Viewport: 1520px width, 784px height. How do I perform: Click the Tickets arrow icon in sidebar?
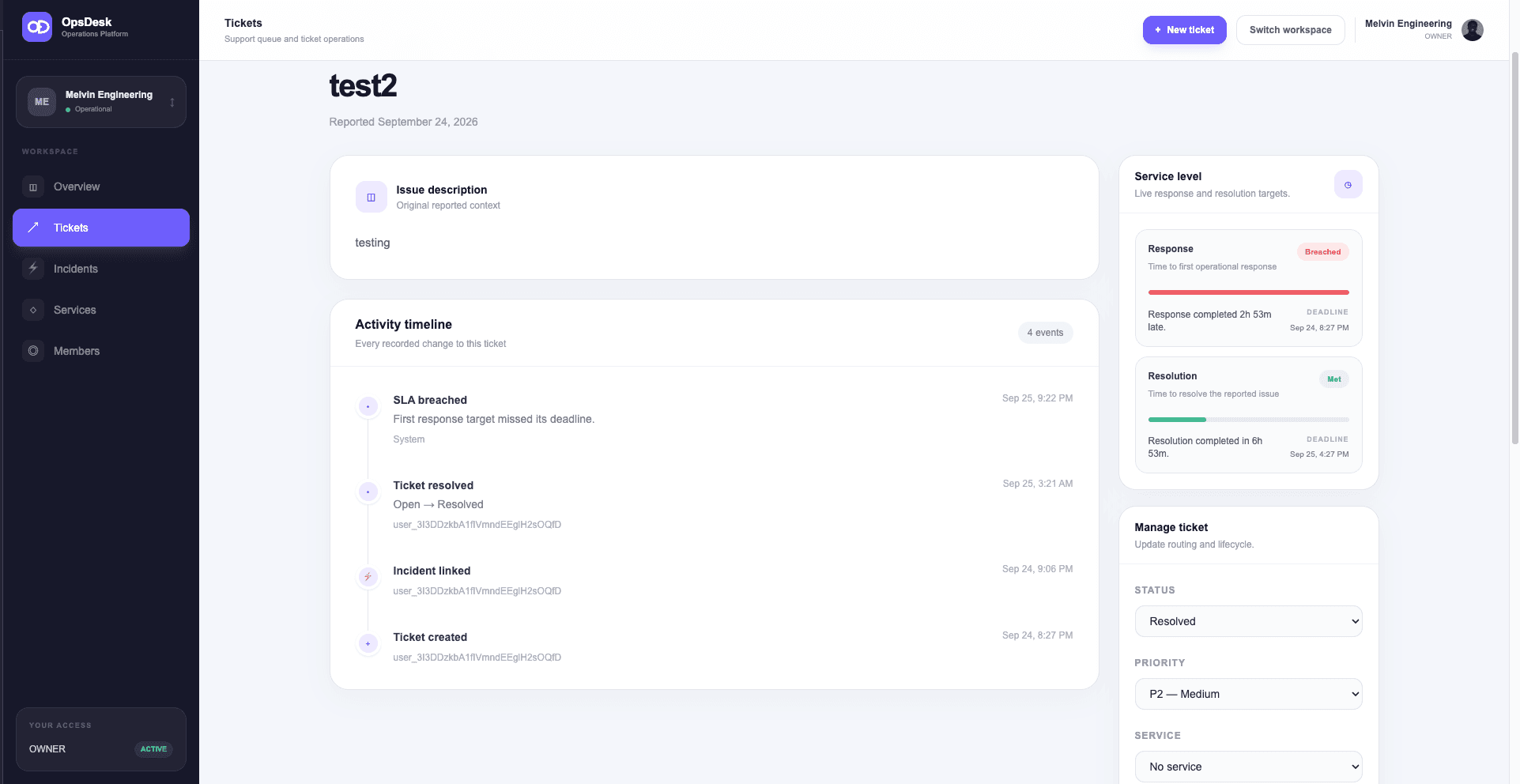33,228
